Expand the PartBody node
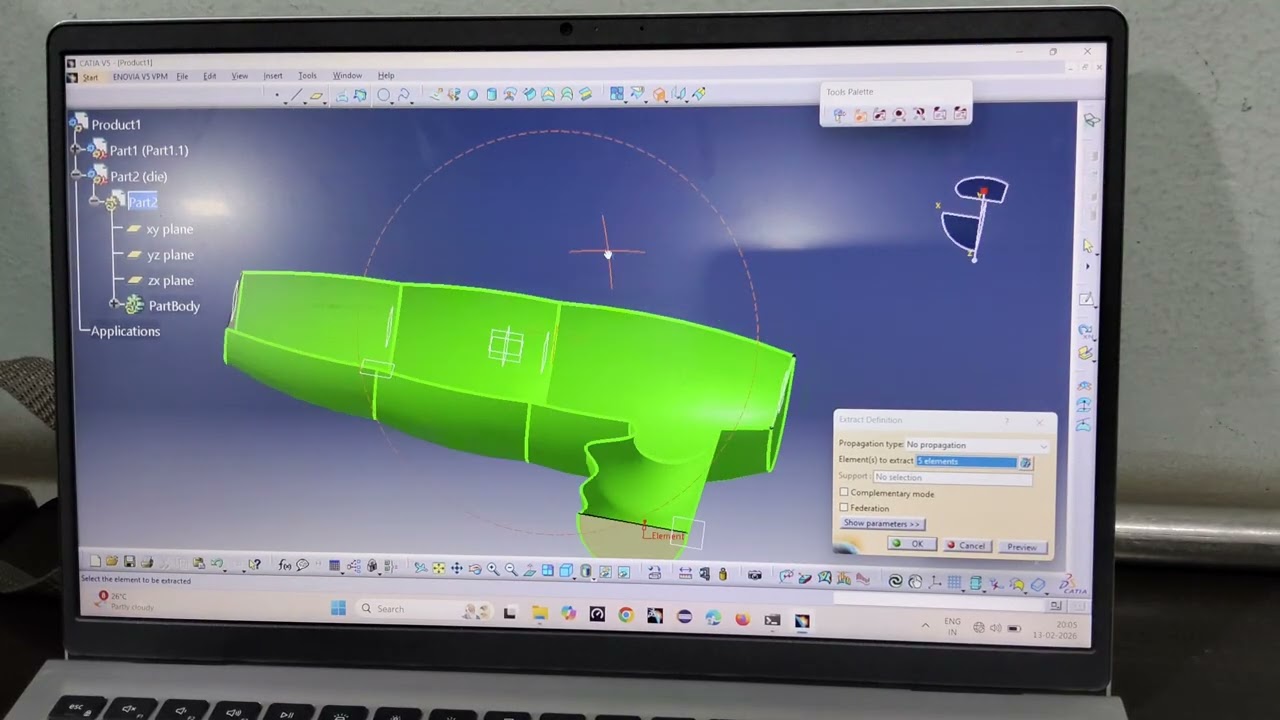The width and height of the screenshot is (1280, 720). (x=115, y=304)
